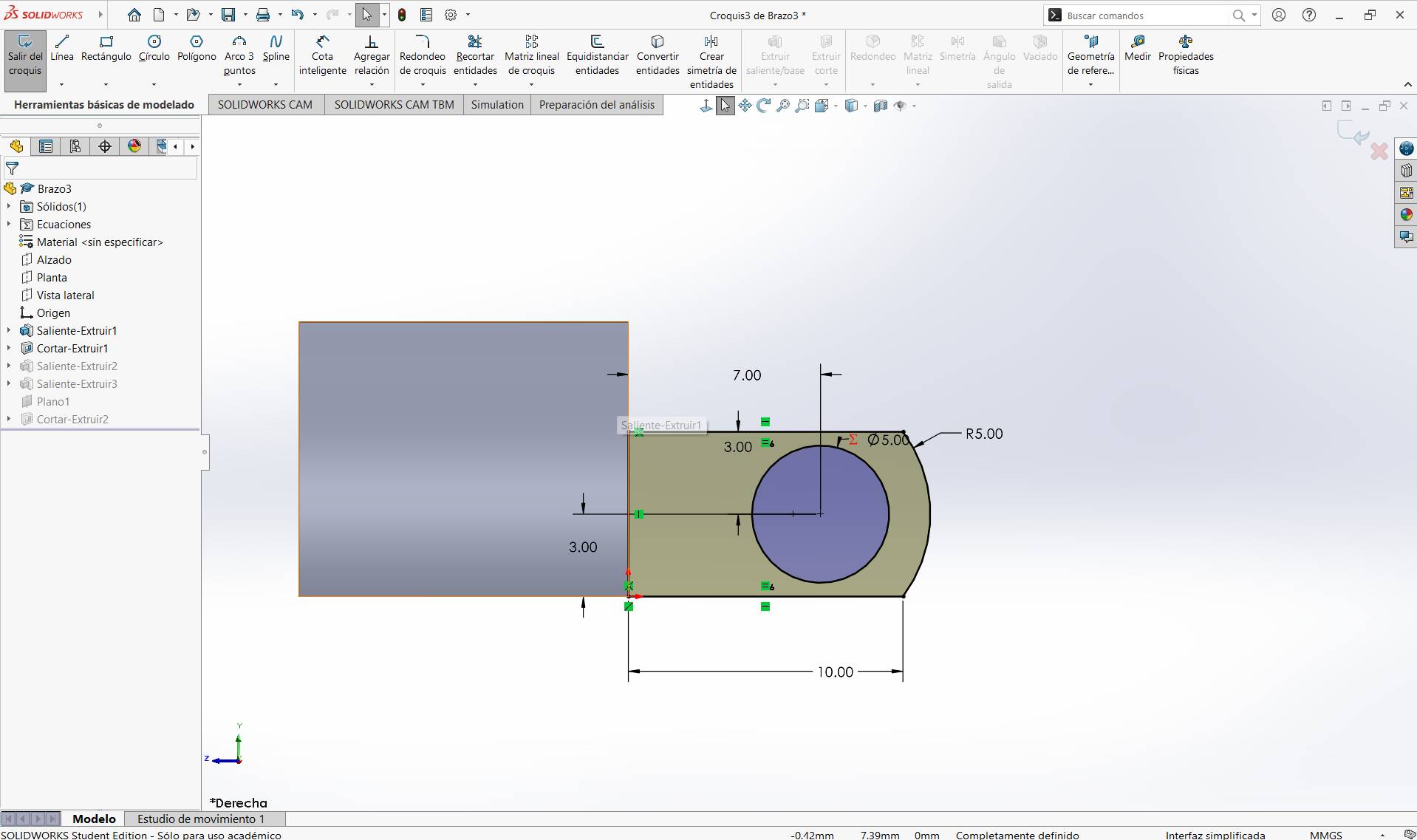1417x840 pixels.
Task: Select the Arco 3 puntos tool
Action: pyautogui.click(x=239, y=55)
